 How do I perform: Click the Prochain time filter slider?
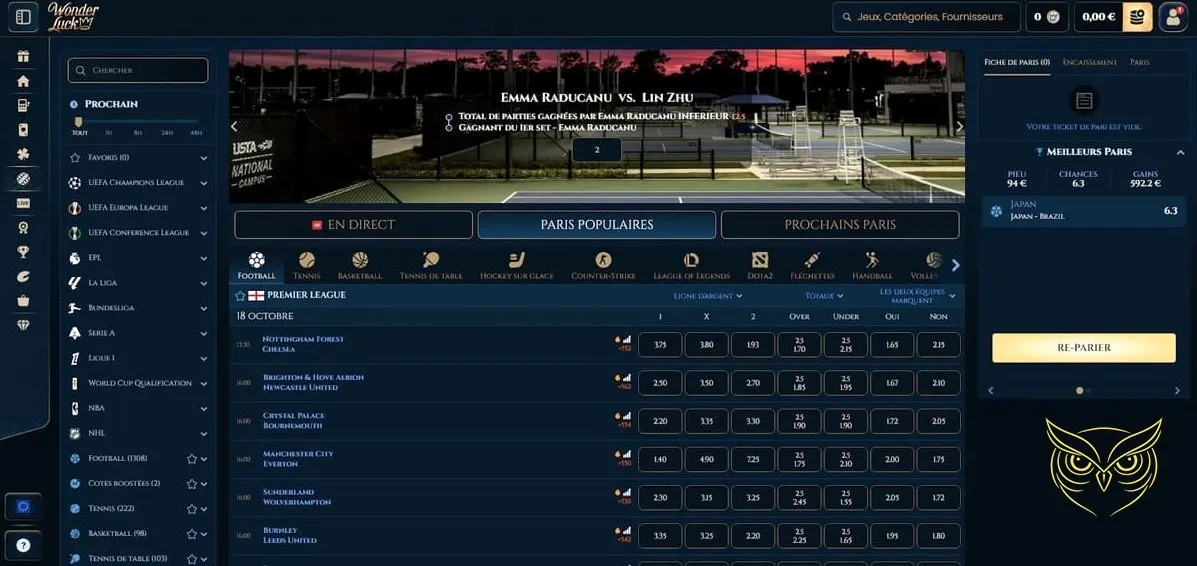coord(80,123)
